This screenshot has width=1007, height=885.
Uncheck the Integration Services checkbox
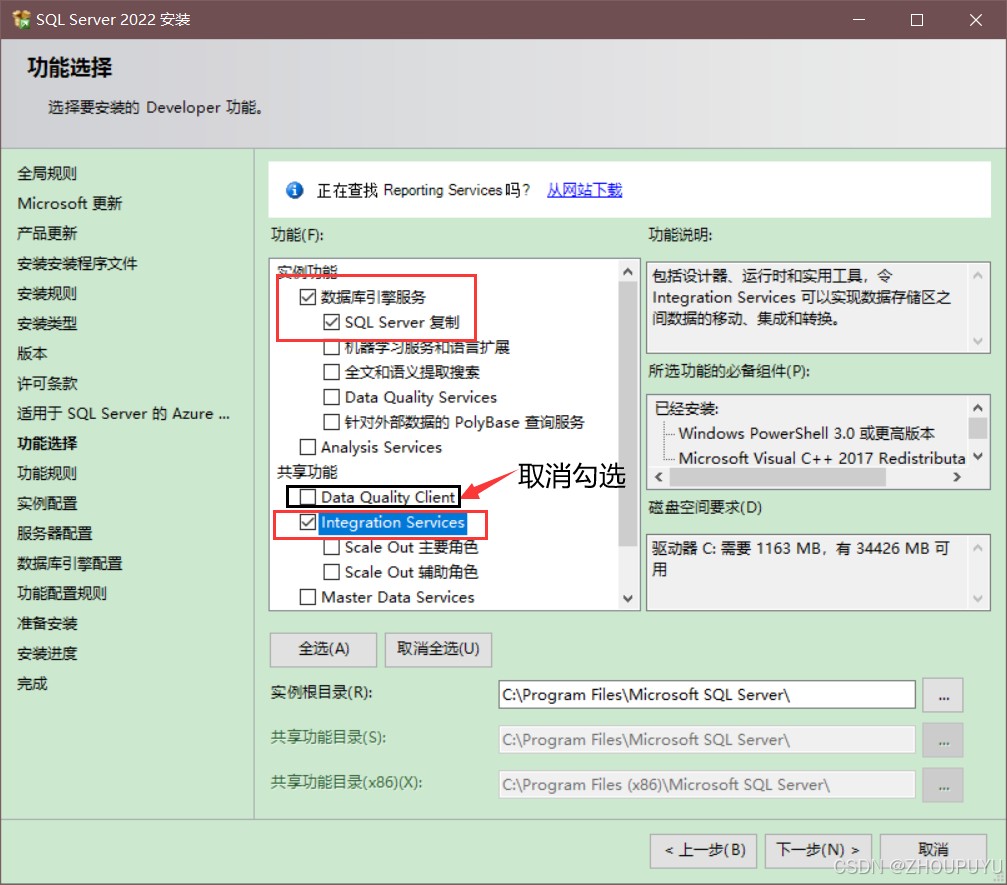point(308,522)
